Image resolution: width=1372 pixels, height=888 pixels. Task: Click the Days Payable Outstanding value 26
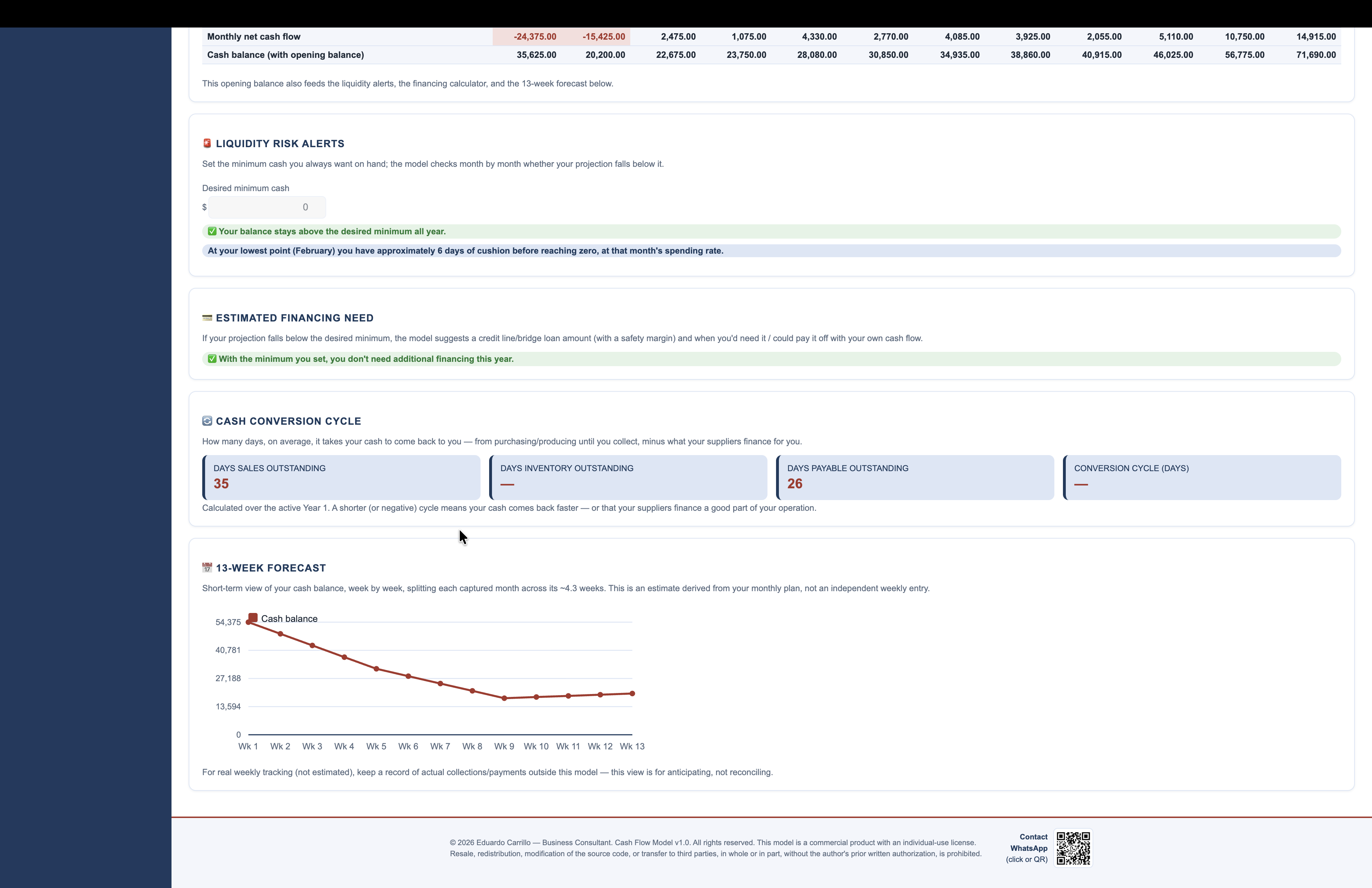click(x=795, y=484)
